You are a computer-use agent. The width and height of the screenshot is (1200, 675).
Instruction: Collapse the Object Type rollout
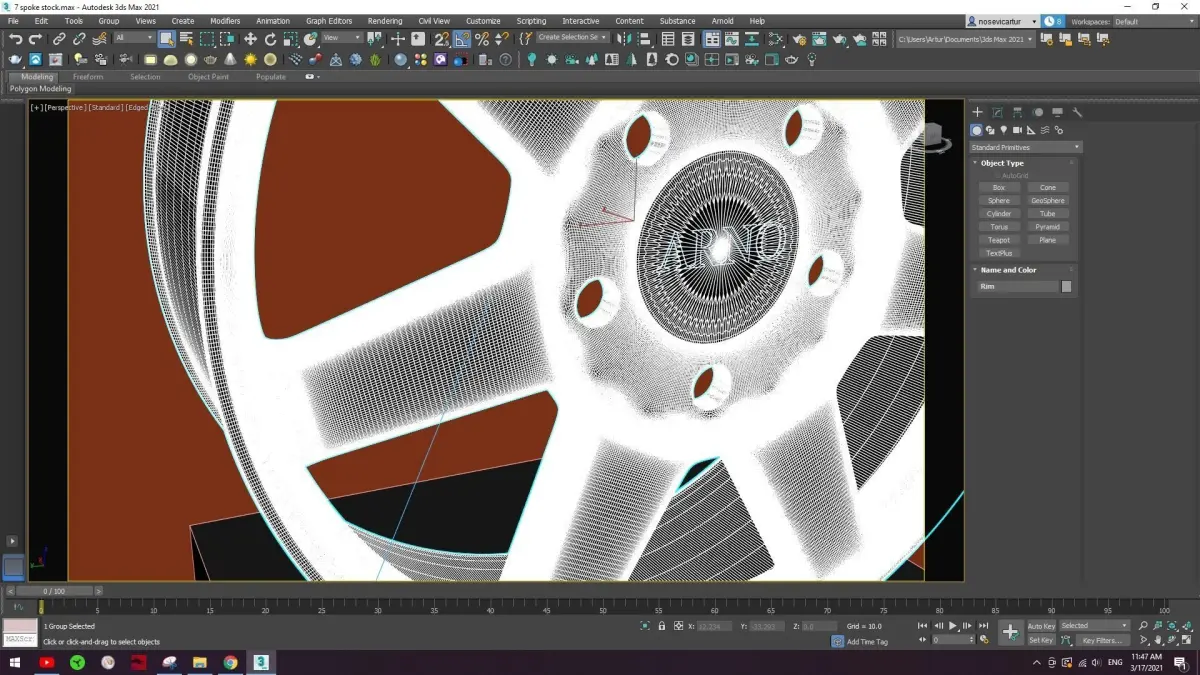[x=1002, y=163]
